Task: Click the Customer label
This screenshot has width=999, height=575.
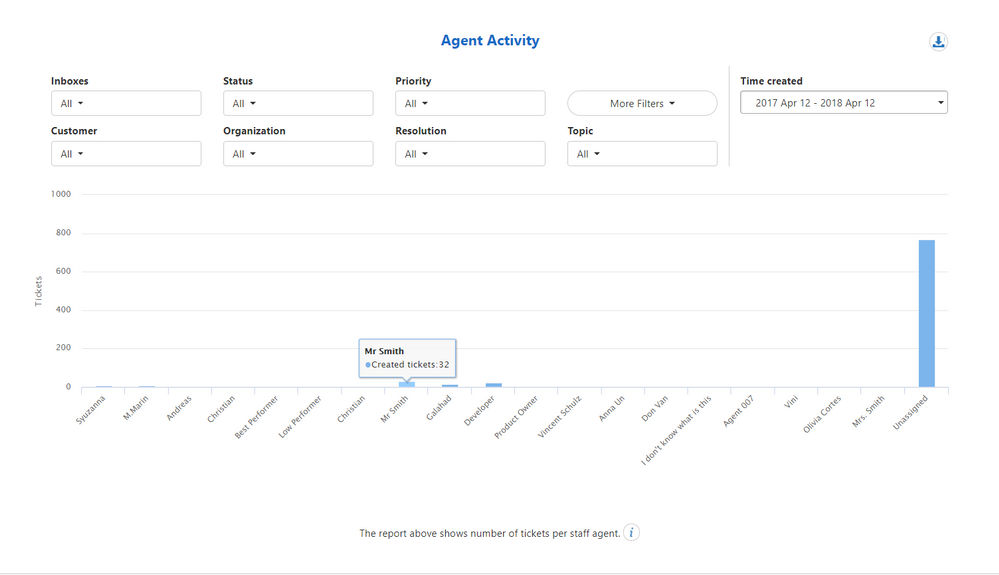Action: click(x=74, y=131)
